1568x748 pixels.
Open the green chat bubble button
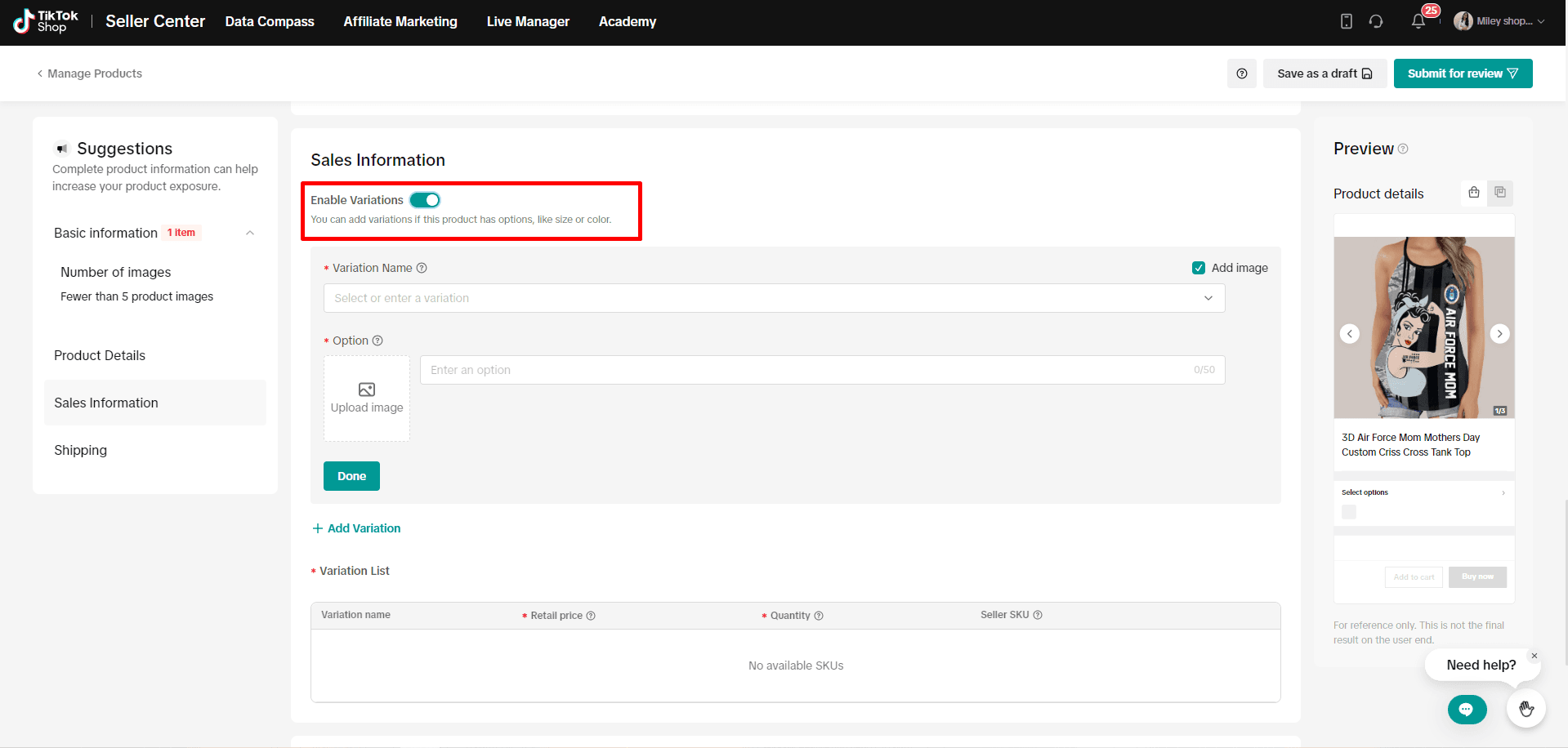(1467, 709)
